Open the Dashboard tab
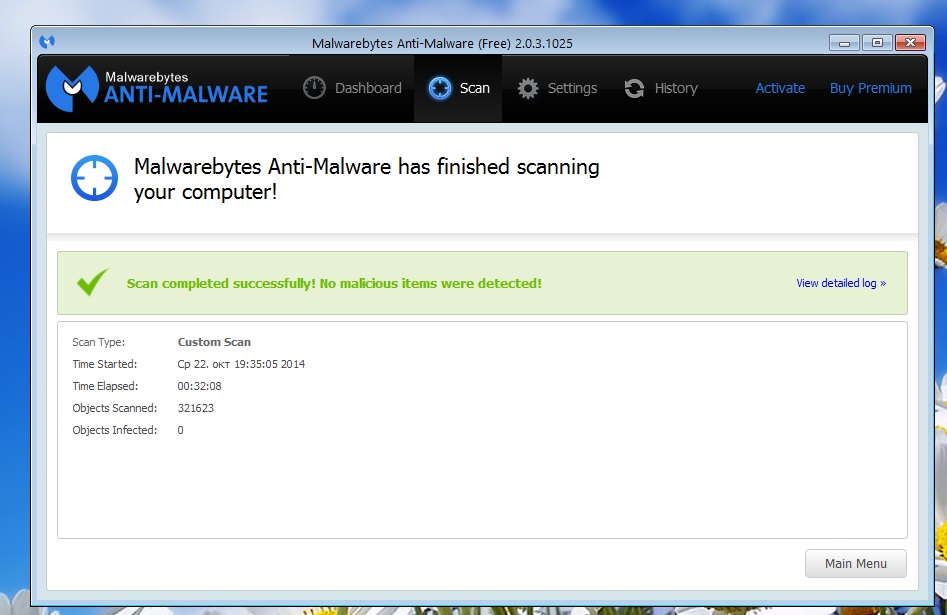Screen dimensions: 947x615 (352, 88)
